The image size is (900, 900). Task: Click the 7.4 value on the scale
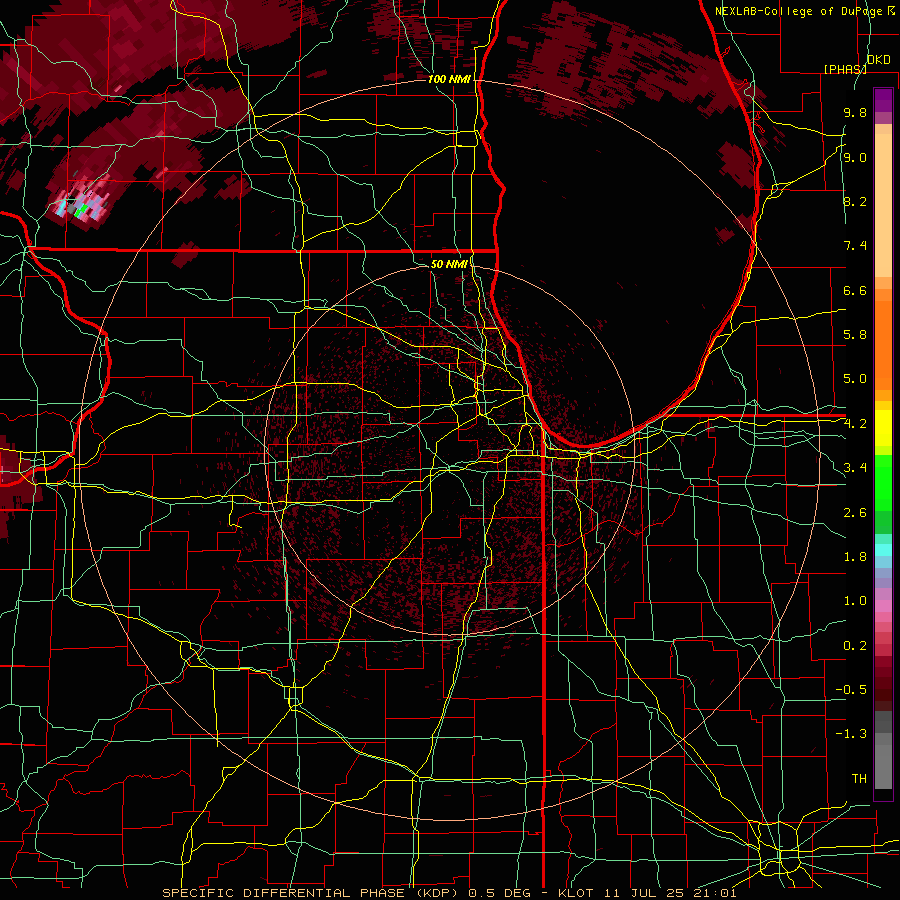855,246
